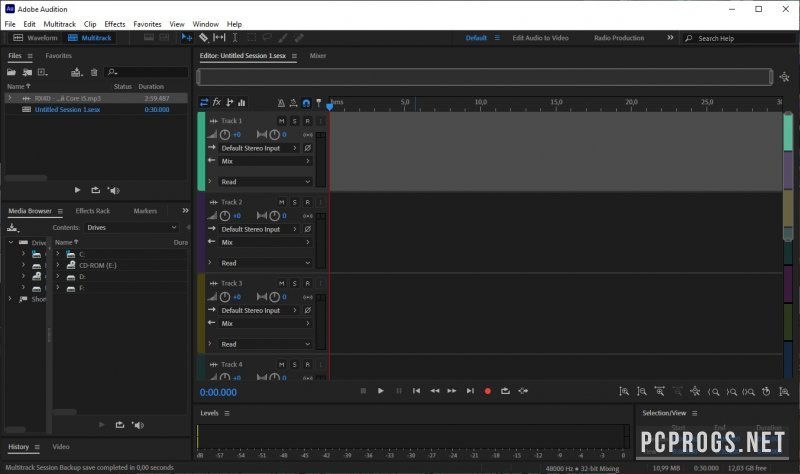Show the Sends track controls
The height and width of the screenshot is (474, 800).
pos(230,103)
